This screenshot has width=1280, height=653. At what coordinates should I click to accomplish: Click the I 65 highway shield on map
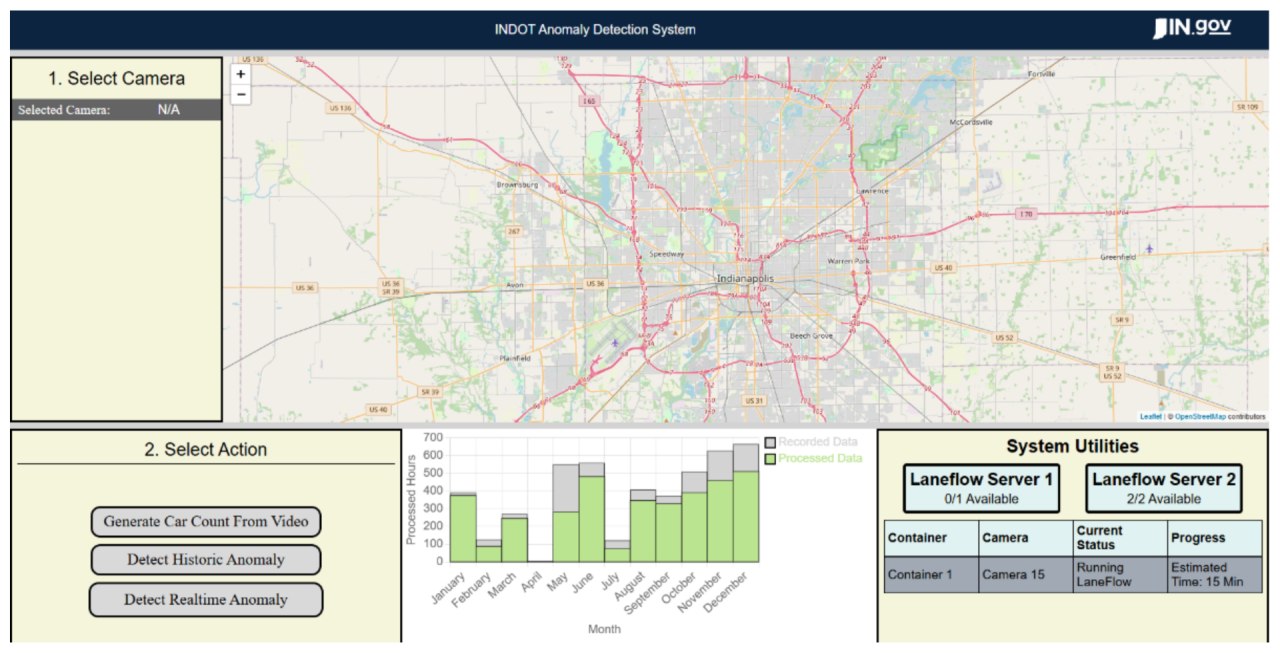click(589, 101)
